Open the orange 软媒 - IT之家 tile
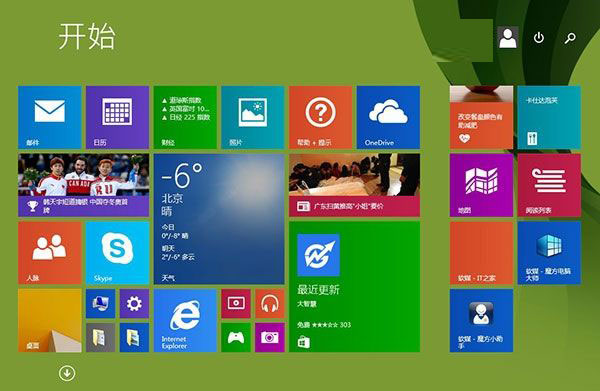This screenshot has height=391, width=600. coord(481,253)
